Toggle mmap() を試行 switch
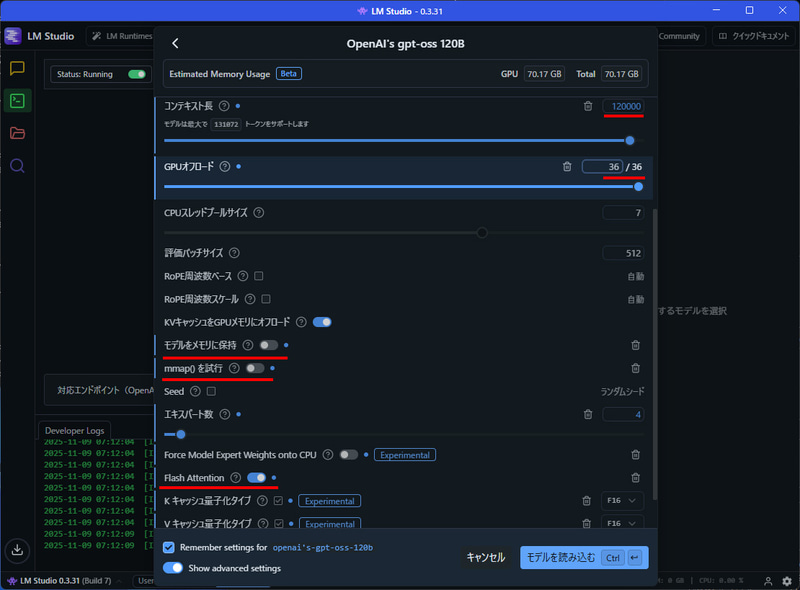Screen dimensions: 800x590 click(255, 368)
